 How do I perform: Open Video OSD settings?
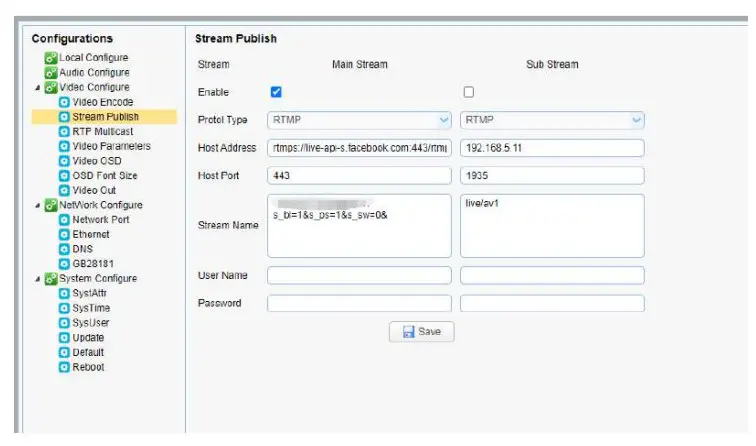(97, 161)
